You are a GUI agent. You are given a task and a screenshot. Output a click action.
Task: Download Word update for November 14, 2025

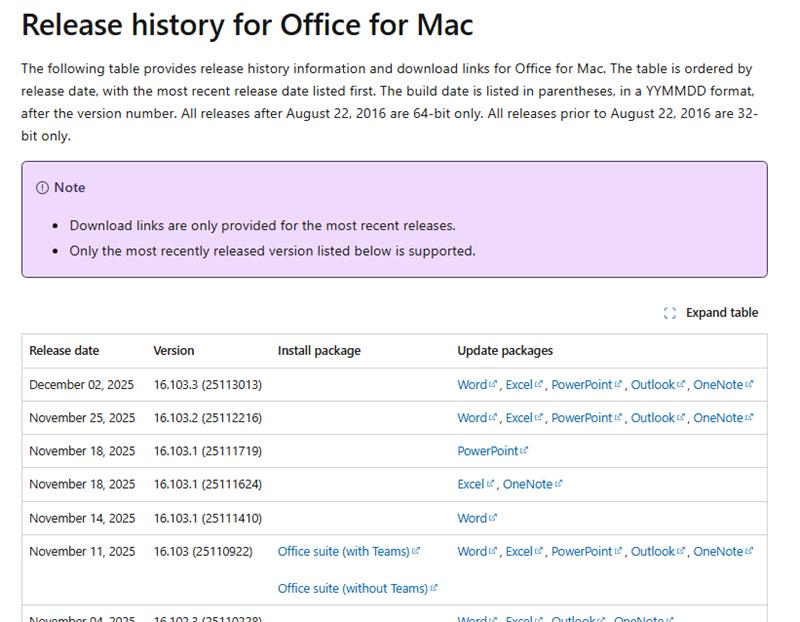477,518
